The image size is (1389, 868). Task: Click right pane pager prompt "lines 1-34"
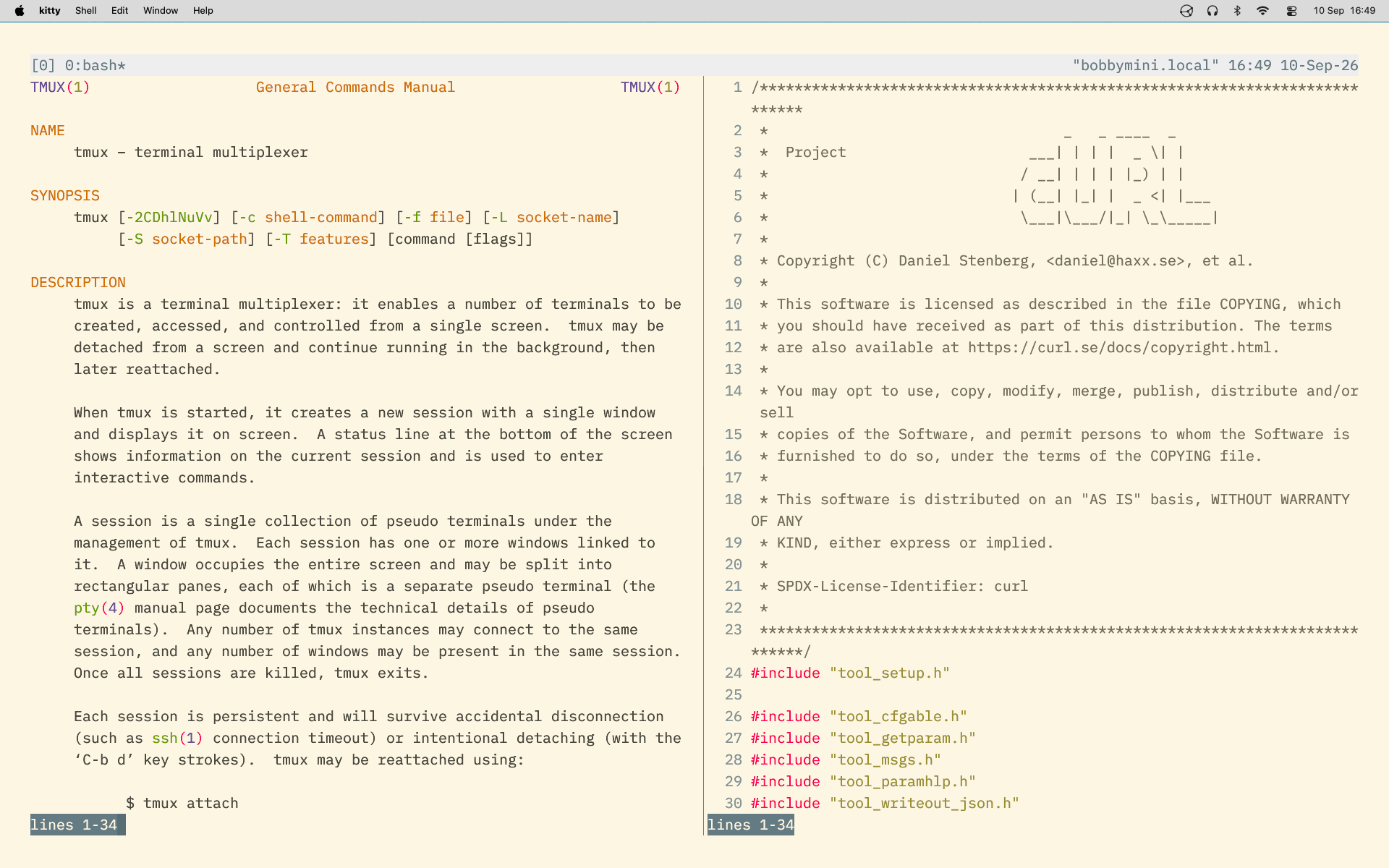pos(751,825)
